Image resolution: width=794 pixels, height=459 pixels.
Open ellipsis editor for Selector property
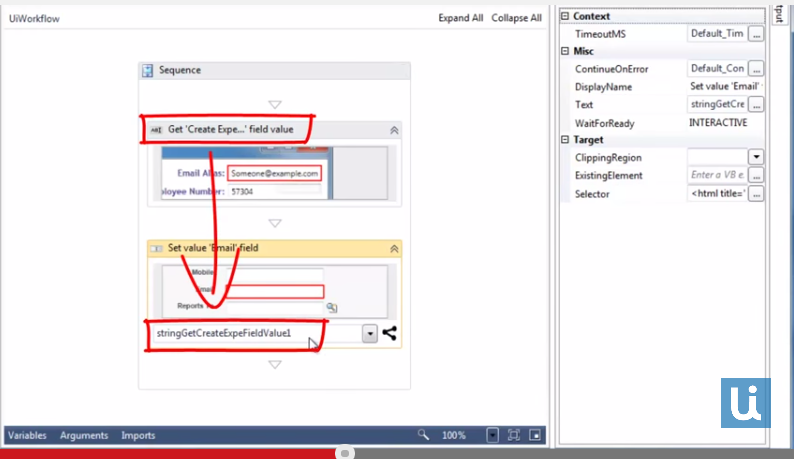pyautogui.click(x=756, y=194)
